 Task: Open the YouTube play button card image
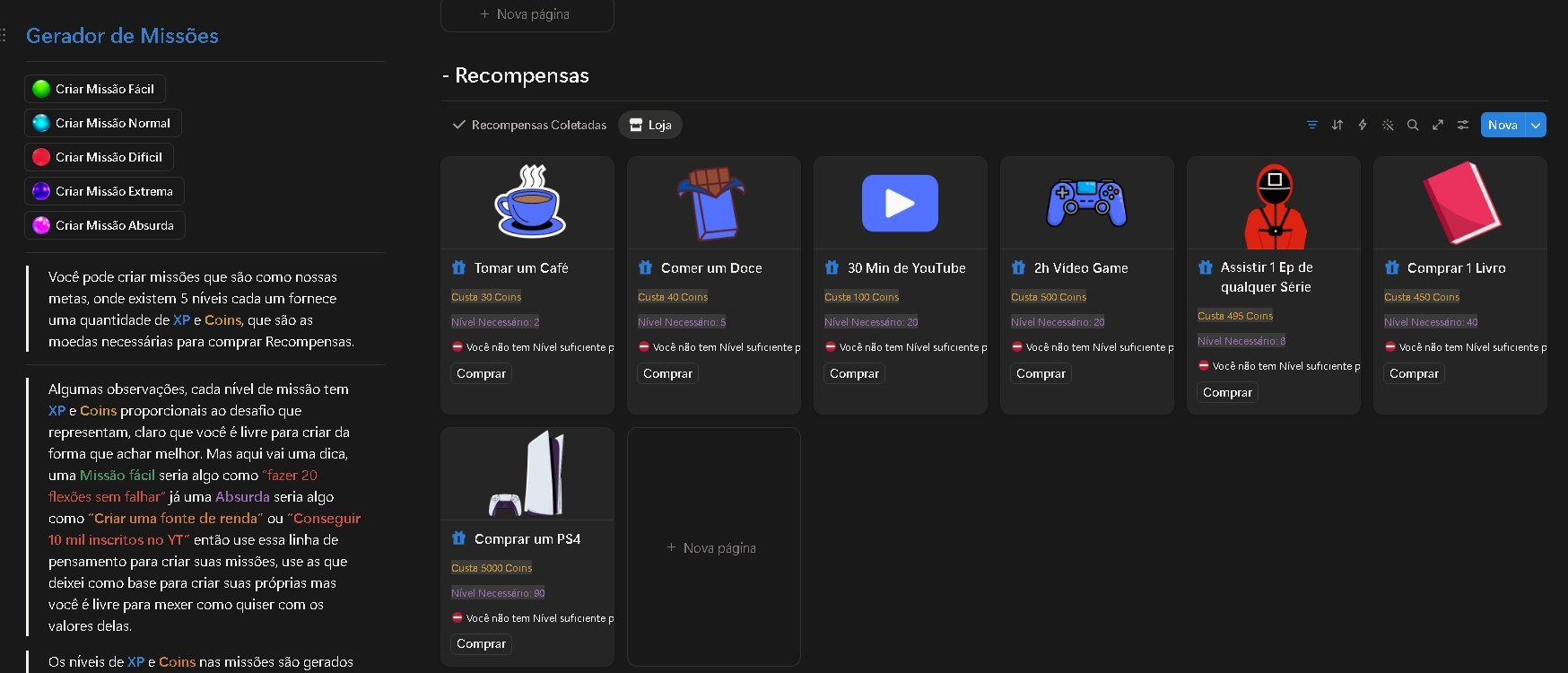[901, 203]
